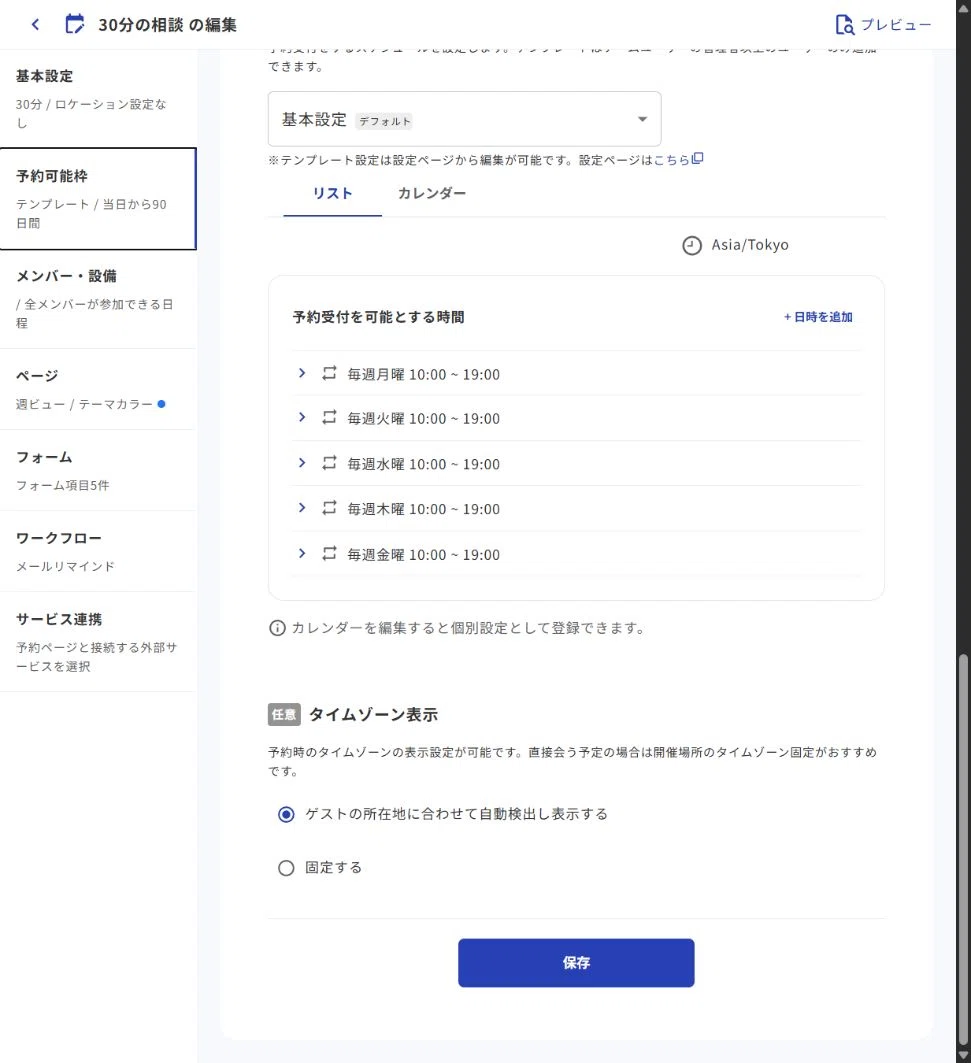971x1063 pixels.
Task: Switch to the リスト tab
Action: (332, 193)
